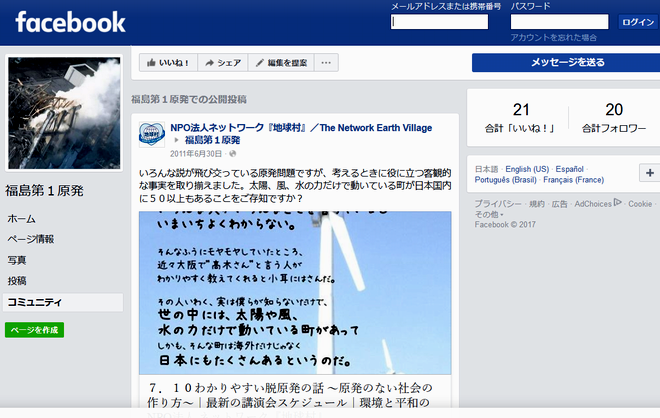Open the 広告 footer link
The image size is (660, 418).
tap(559, 204)
